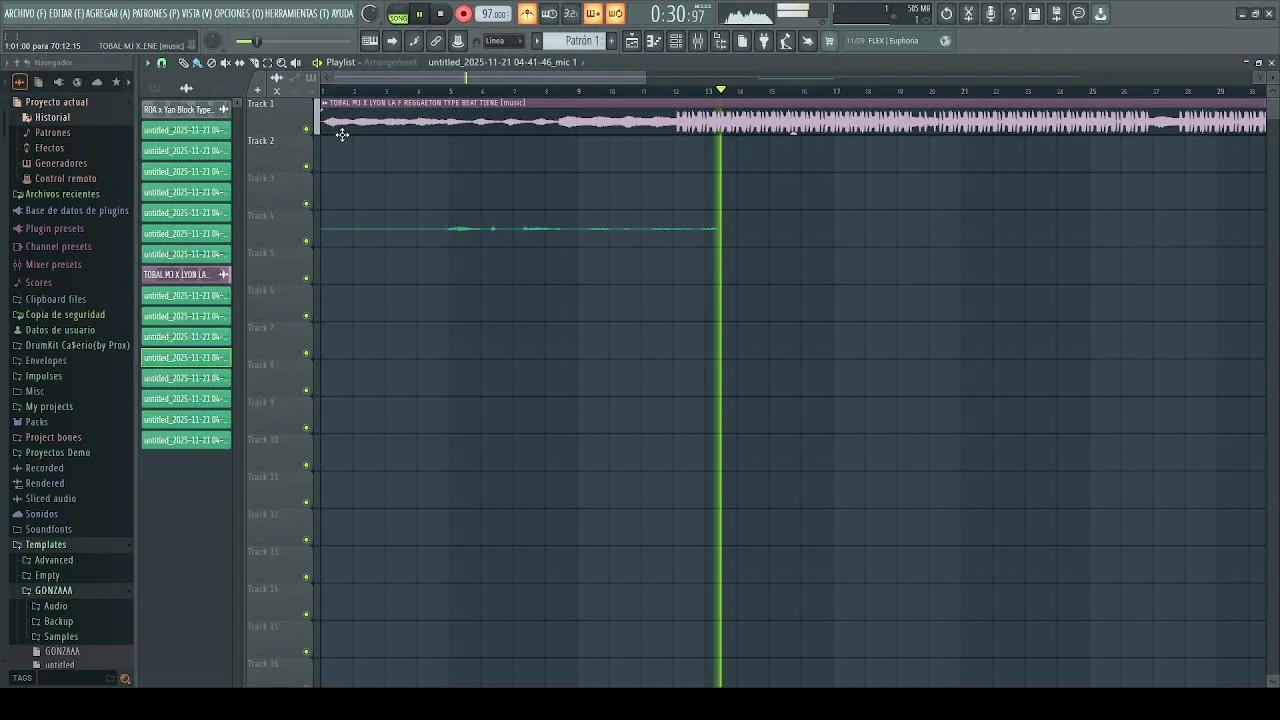Open pattern list arrow left of Patrón 1
Image resolution: width=1280 pixels, height=720 pixels.
pos(537,41)
